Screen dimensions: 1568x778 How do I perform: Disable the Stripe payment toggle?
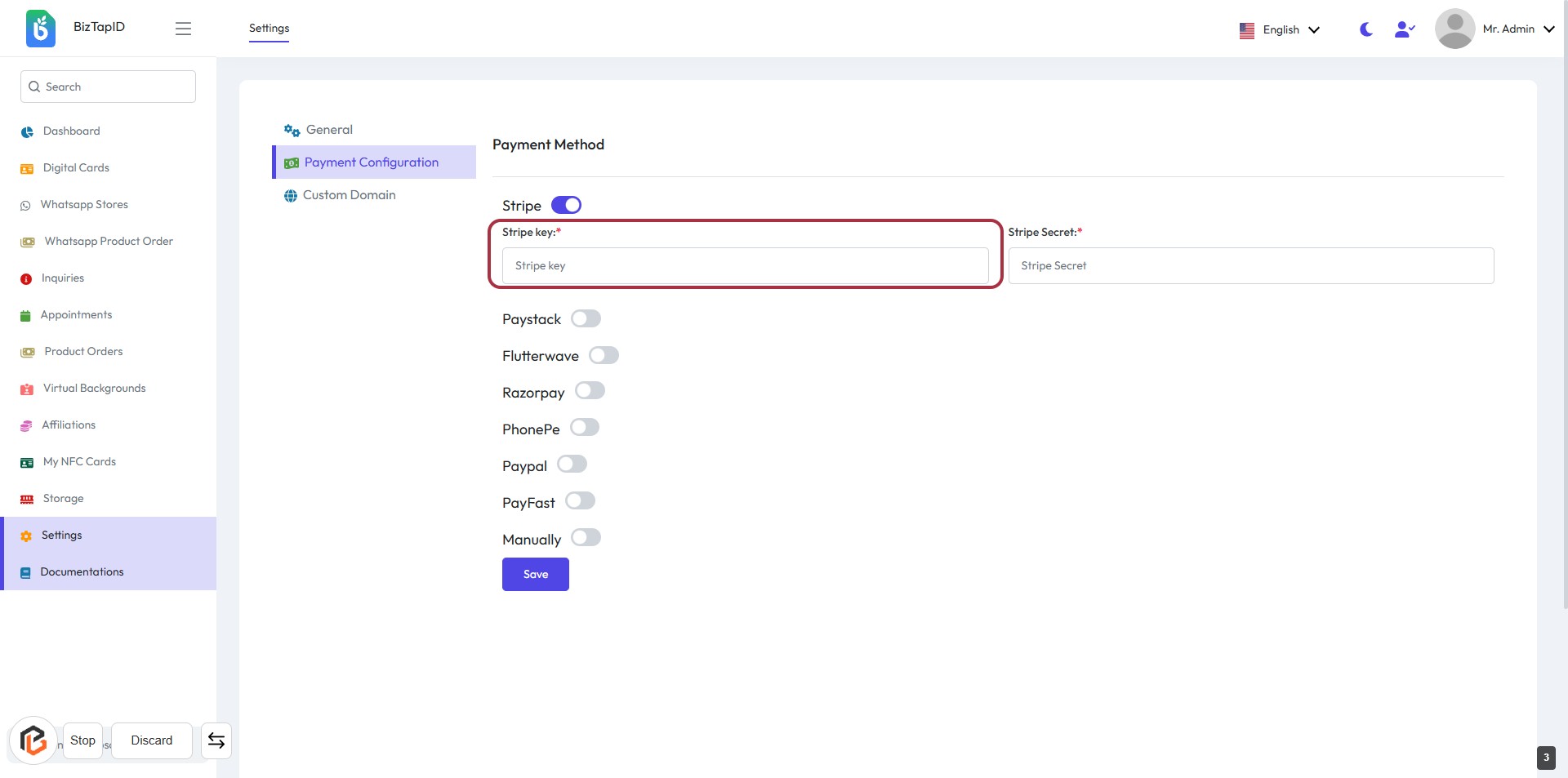click(566, 205)
